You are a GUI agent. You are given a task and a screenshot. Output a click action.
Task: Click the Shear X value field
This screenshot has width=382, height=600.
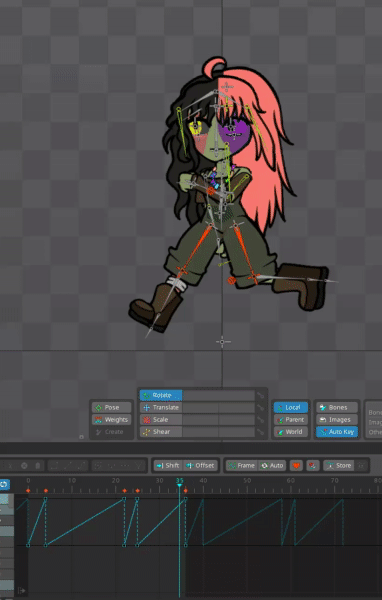[201, 432]
